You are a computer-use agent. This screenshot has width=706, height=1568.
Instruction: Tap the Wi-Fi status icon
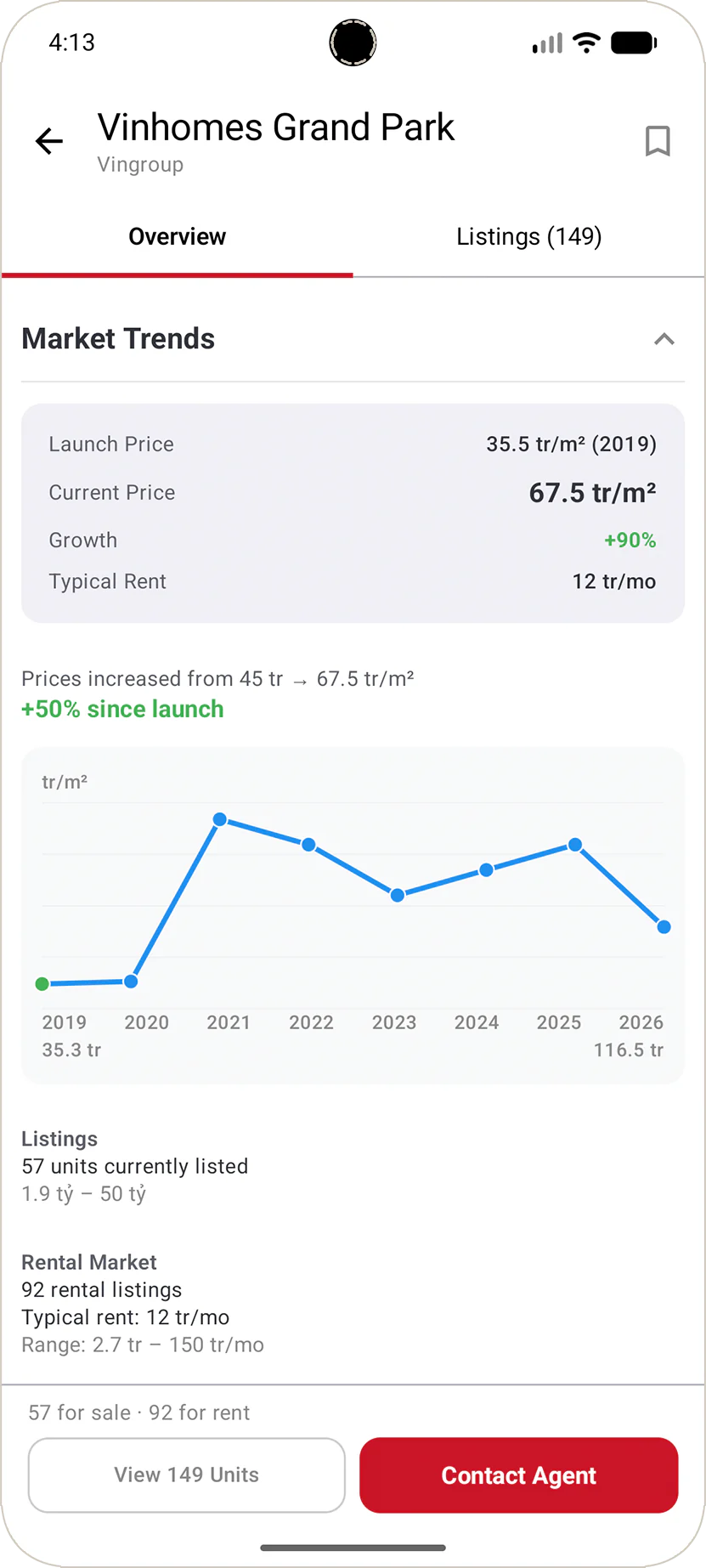point(586,42)
